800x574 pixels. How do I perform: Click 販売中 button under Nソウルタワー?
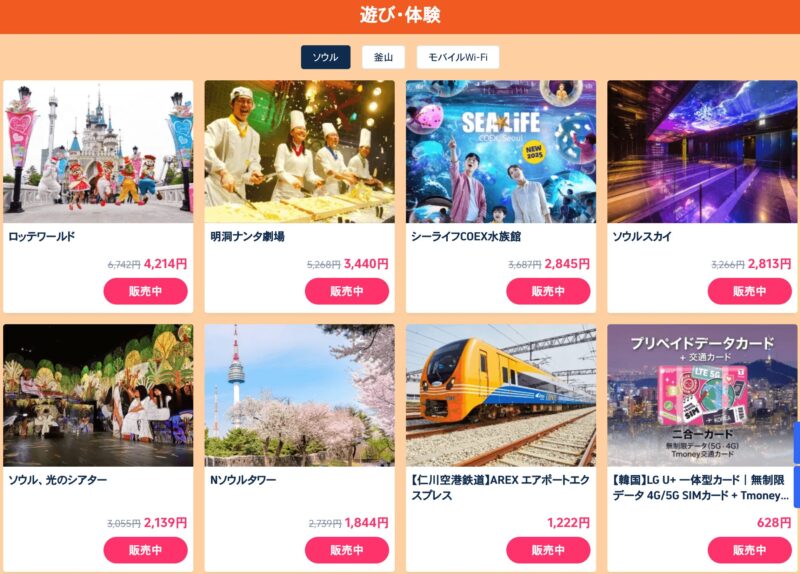coord(347,550)
